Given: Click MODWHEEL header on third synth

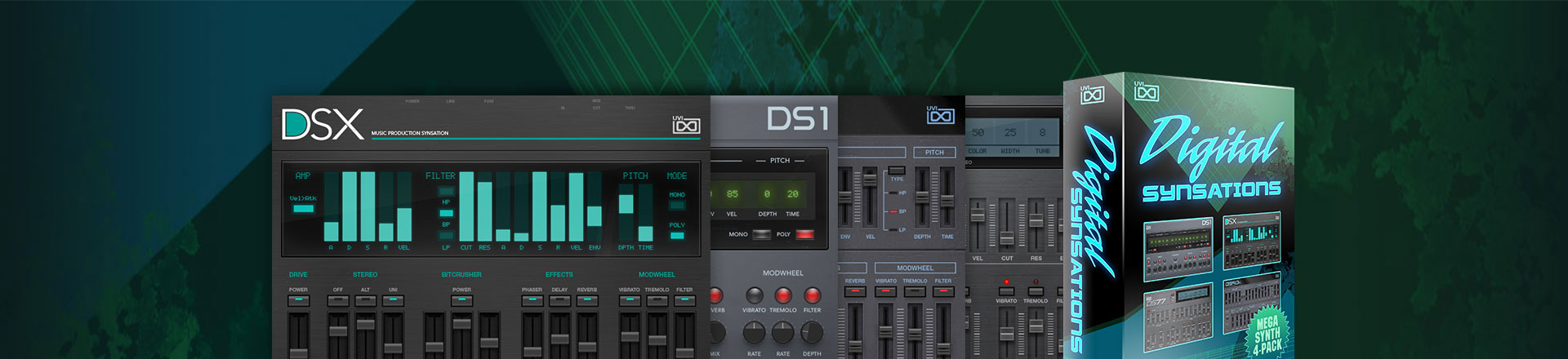Looking at the screenshot, I should click(x=915, y=268).
